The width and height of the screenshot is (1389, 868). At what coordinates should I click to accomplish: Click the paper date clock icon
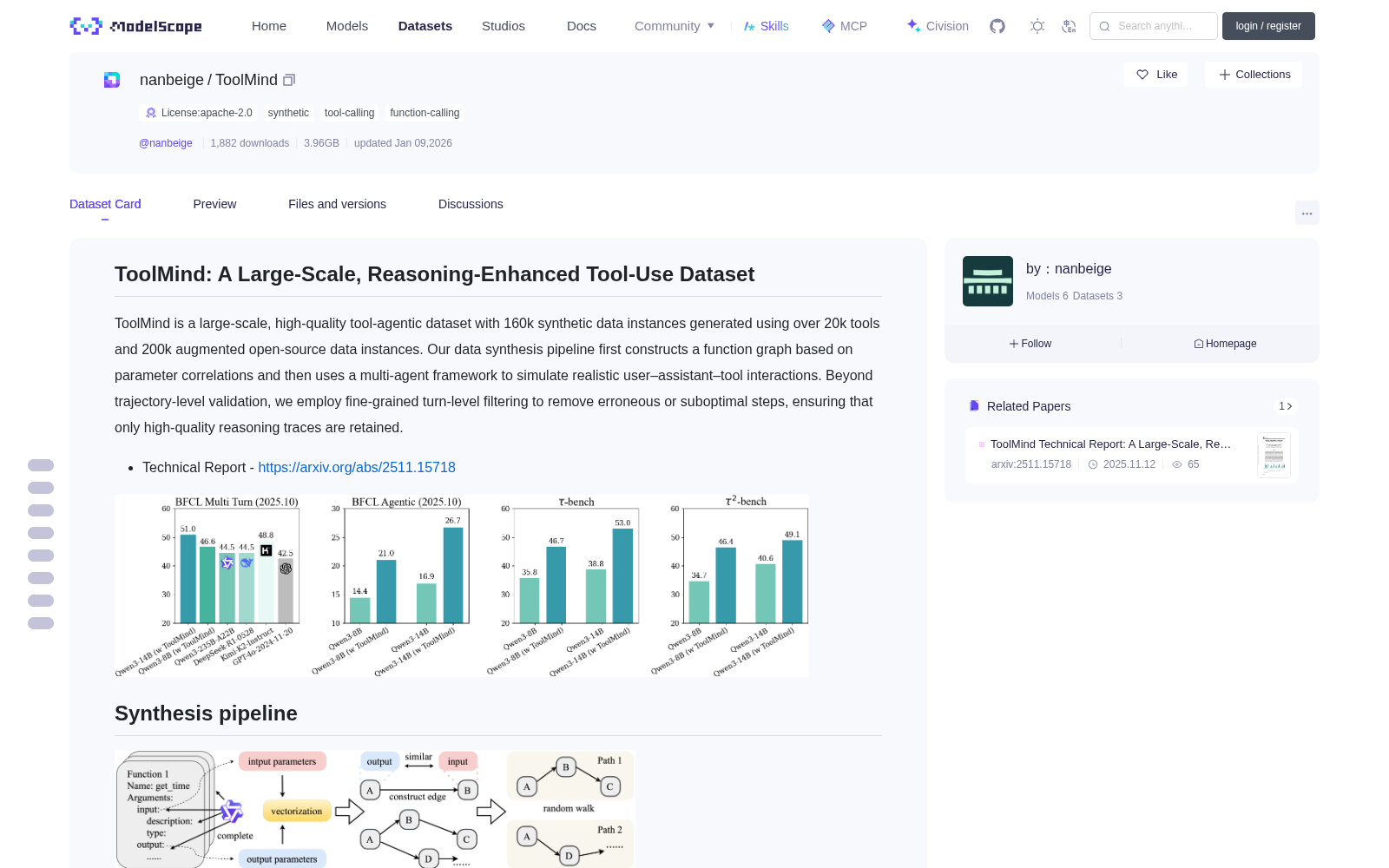click(1093, 464)
